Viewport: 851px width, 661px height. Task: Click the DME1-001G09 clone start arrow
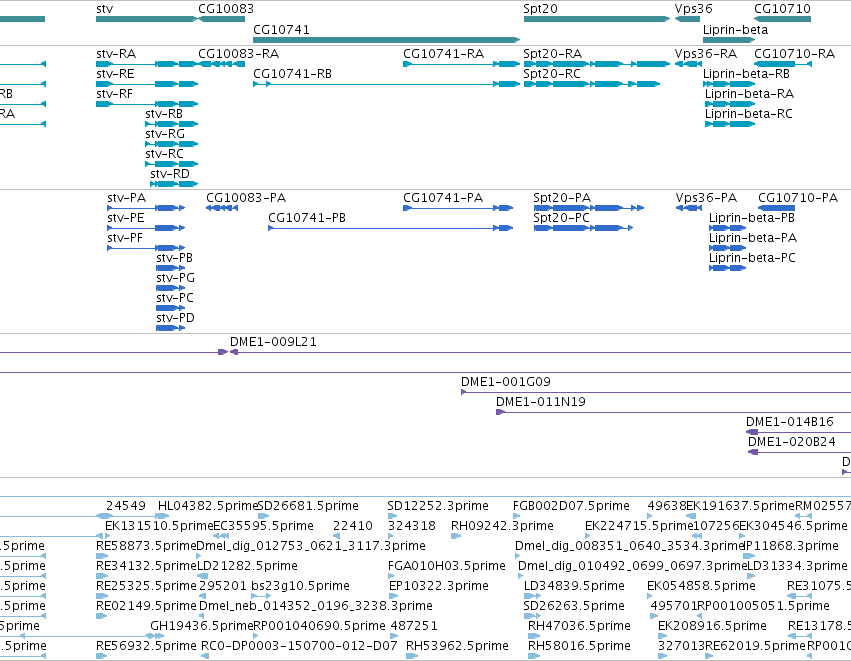[x=463, y=392]
